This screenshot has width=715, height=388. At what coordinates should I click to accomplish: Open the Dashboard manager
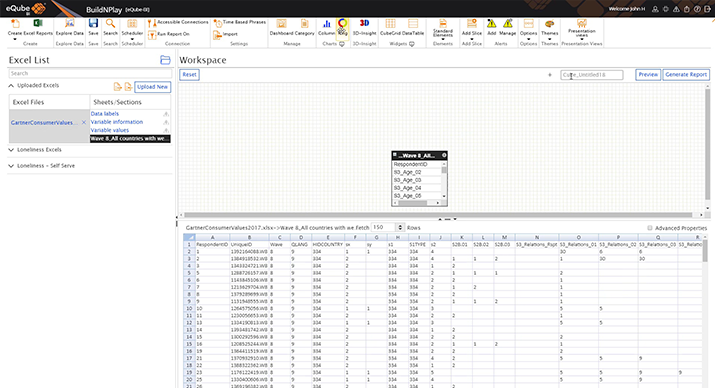pos(281,27)
